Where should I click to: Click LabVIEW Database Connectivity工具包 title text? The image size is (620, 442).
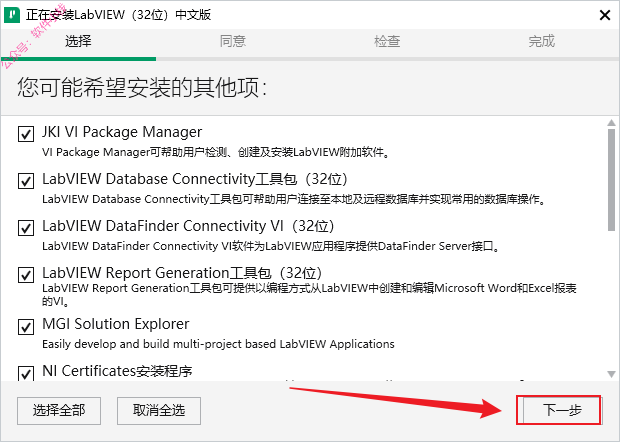pos(195,179)
